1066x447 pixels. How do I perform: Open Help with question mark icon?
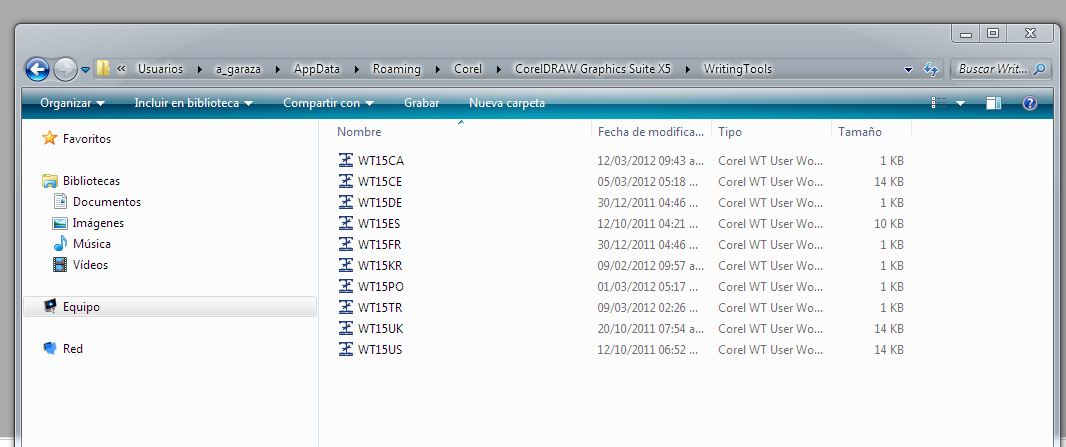pyautogui.click(x=1029, y=103)
